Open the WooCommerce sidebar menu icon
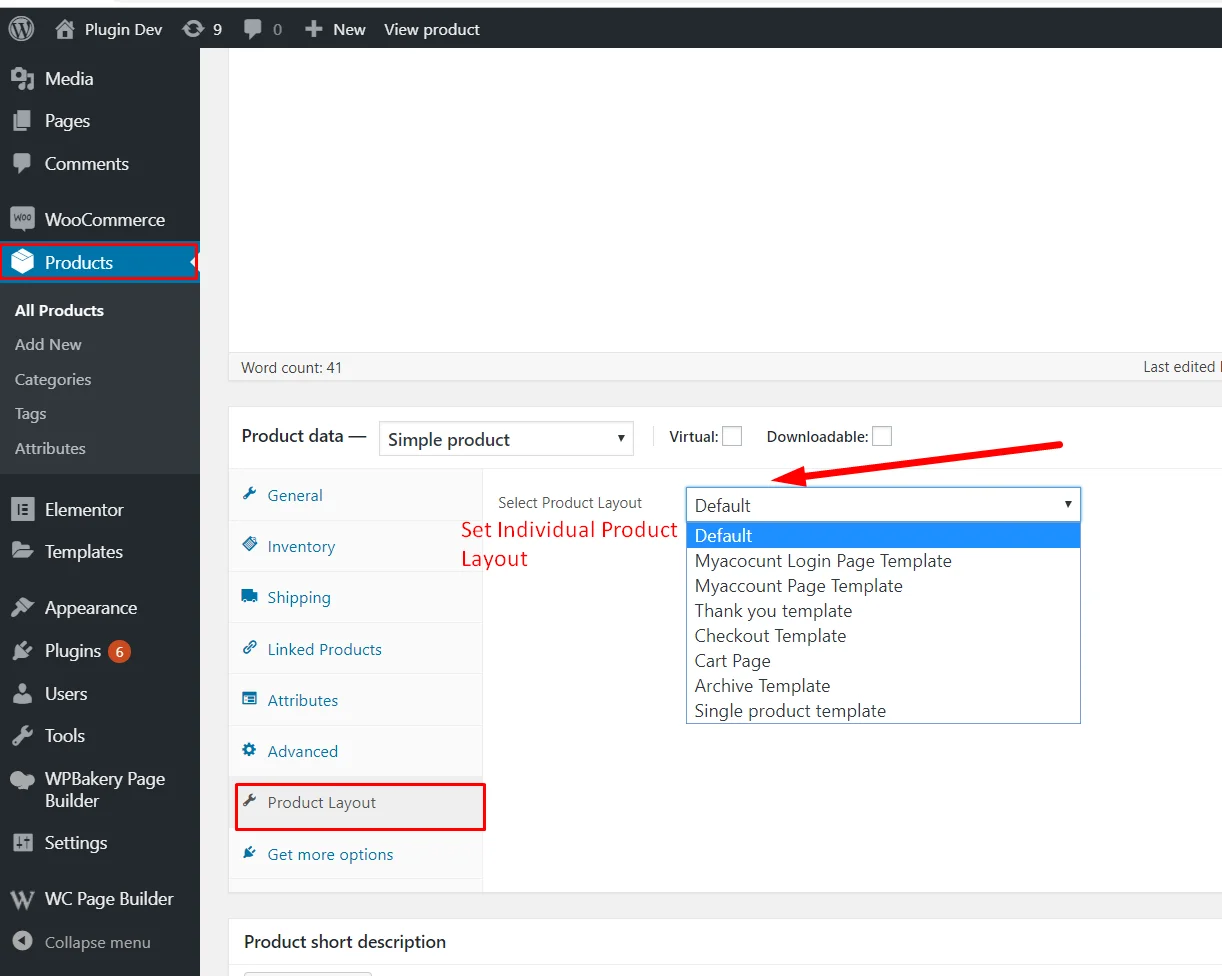The height and width of the screenshot is (976, 1222). click(x=22, y=219)
